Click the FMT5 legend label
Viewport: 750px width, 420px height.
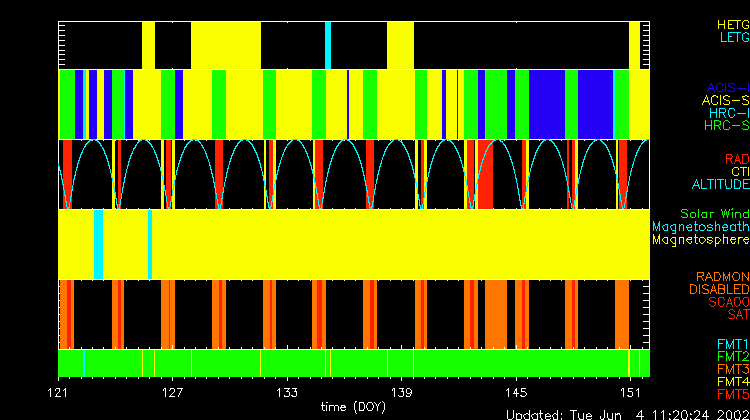tap(732, 394)
